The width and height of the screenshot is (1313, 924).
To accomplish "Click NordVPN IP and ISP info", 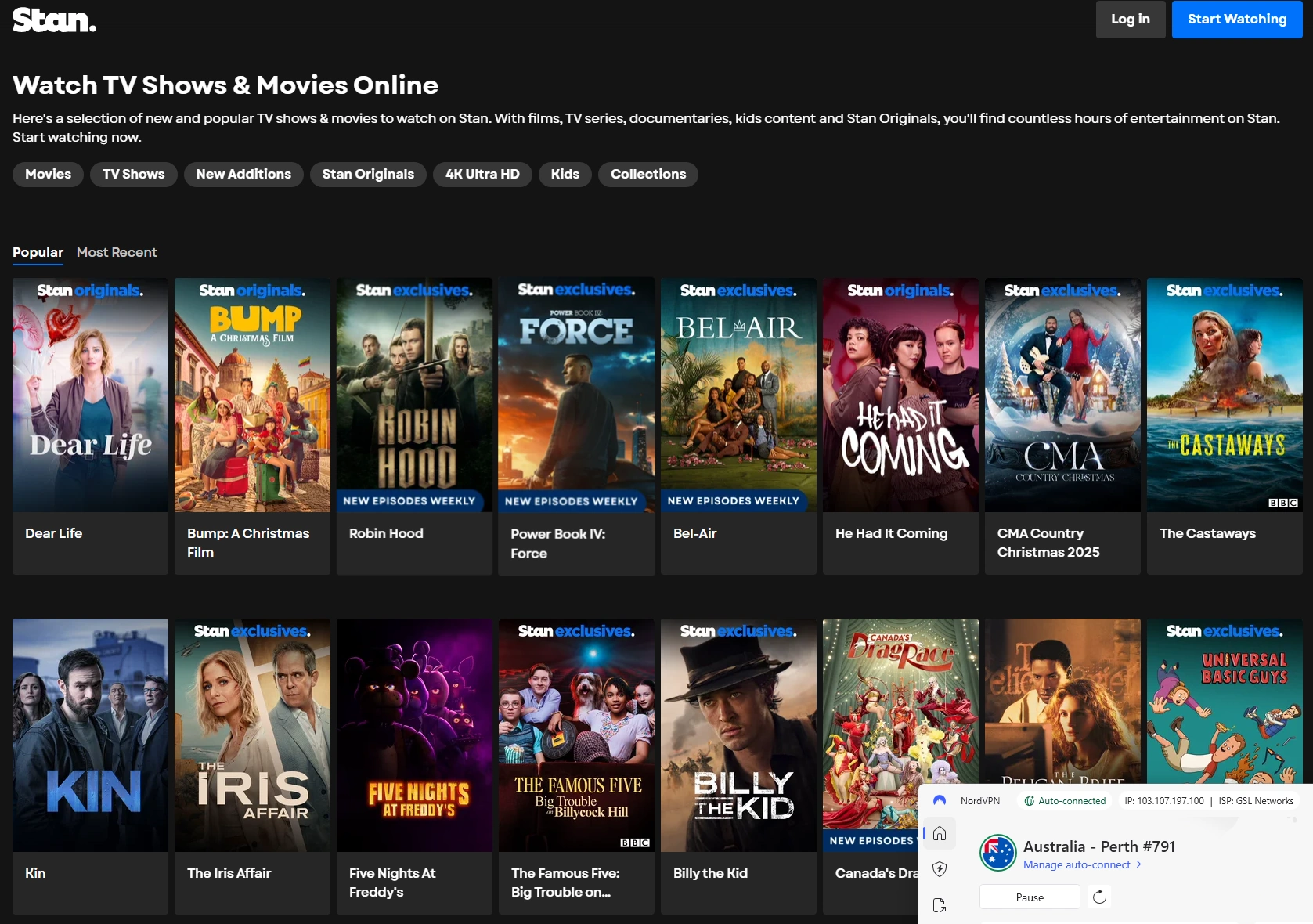I will [1209, 800].
